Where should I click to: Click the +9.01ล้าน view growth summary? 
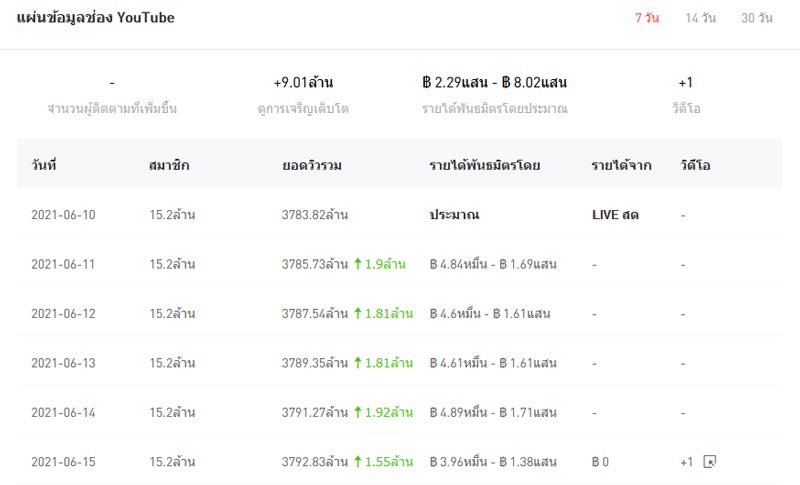(303, 82)
